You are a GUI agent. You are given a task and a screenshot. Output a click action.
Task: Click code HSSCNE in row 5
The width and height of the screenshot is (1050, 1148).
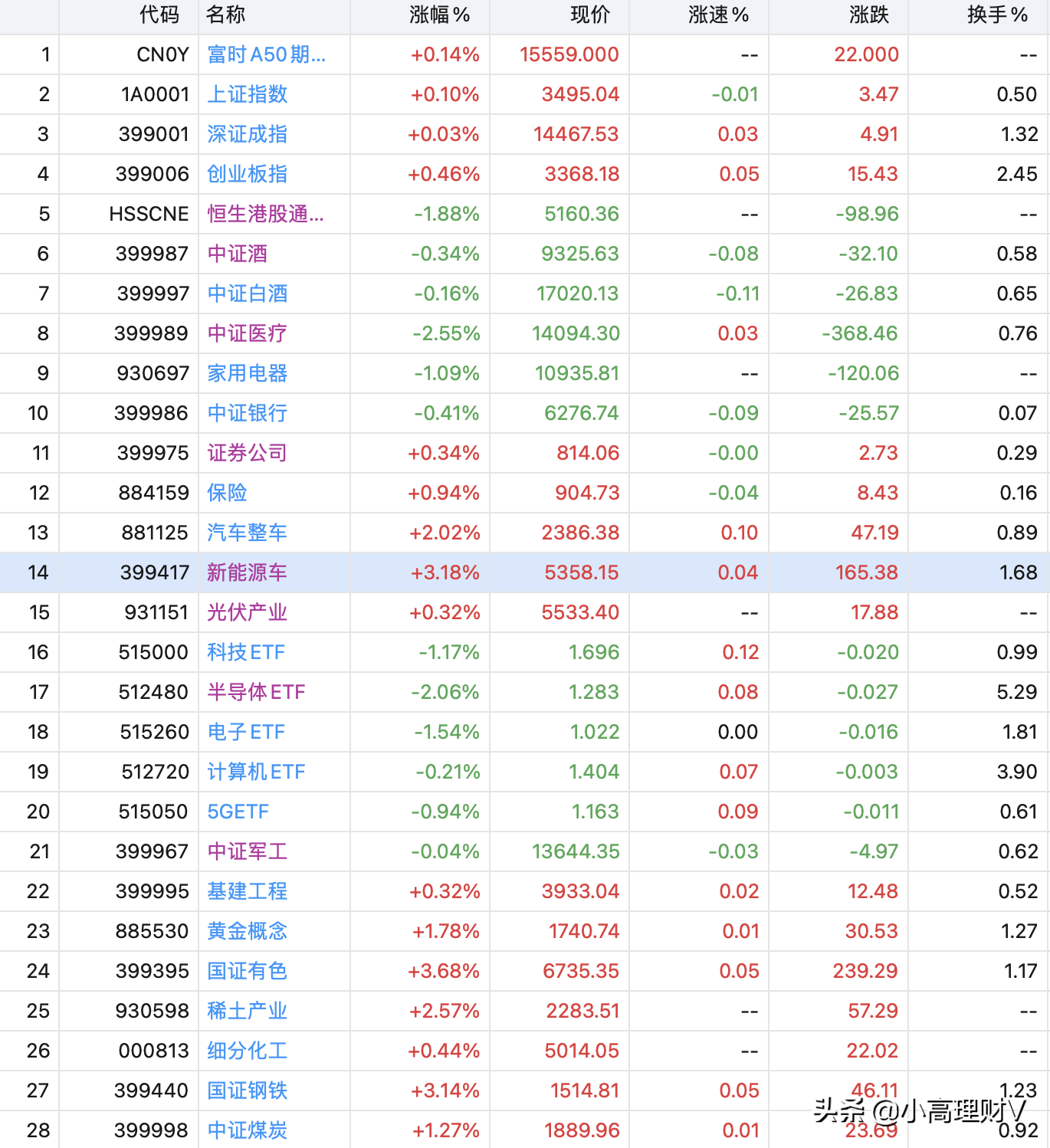pyautogui.click(x=149, y=214)
